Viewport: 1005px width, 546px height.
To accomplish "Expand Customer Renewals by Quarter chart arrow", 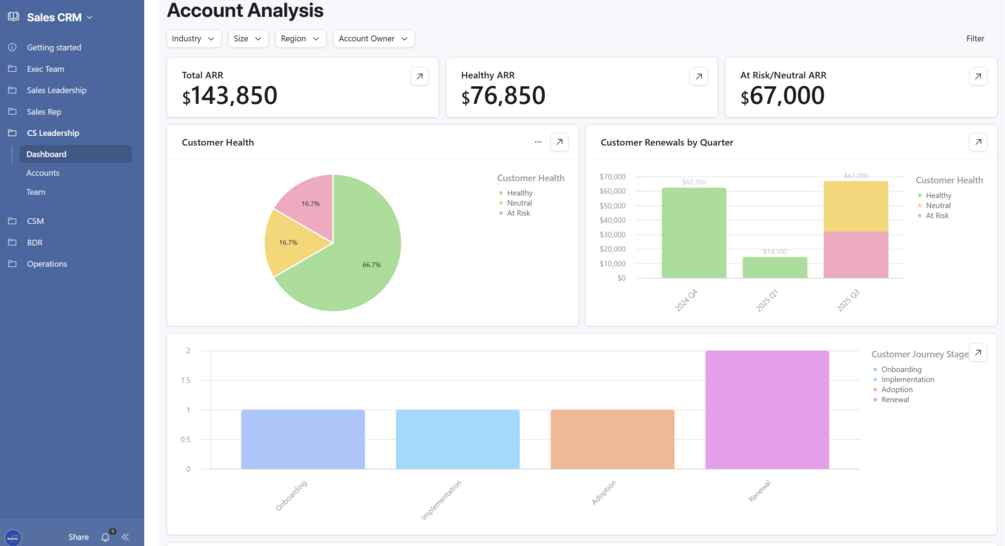I will click(x=977, y=142).
